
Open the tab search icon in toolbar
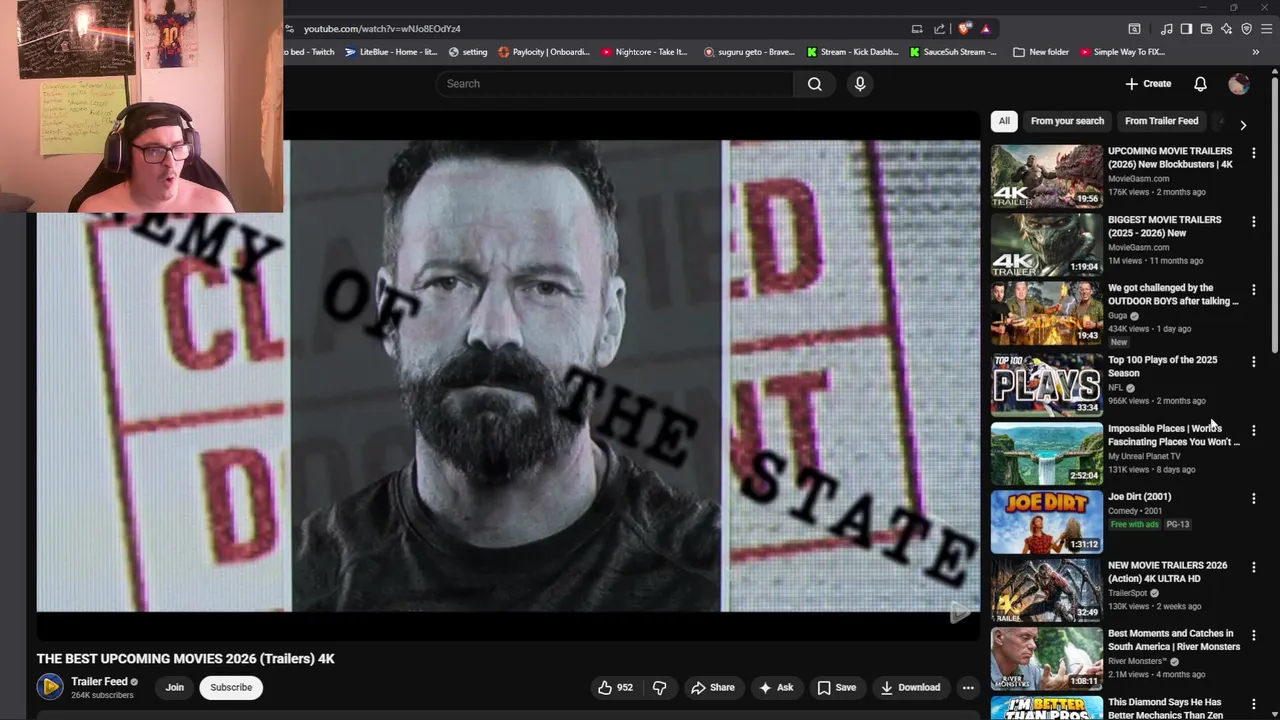tap(1134, 29)
